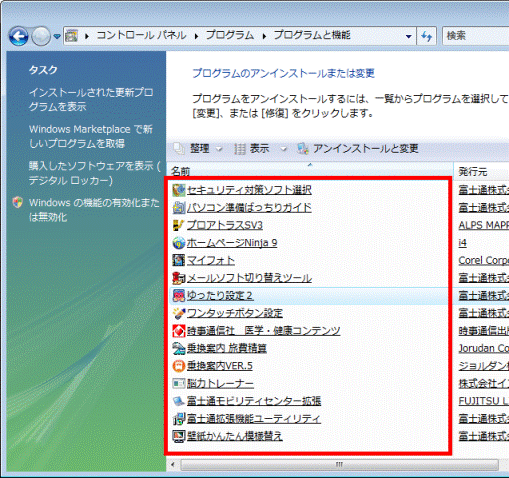509x478 pixels.
Task: Click the アンインストールと変更 icon
Action: click(x=303, y=149)
